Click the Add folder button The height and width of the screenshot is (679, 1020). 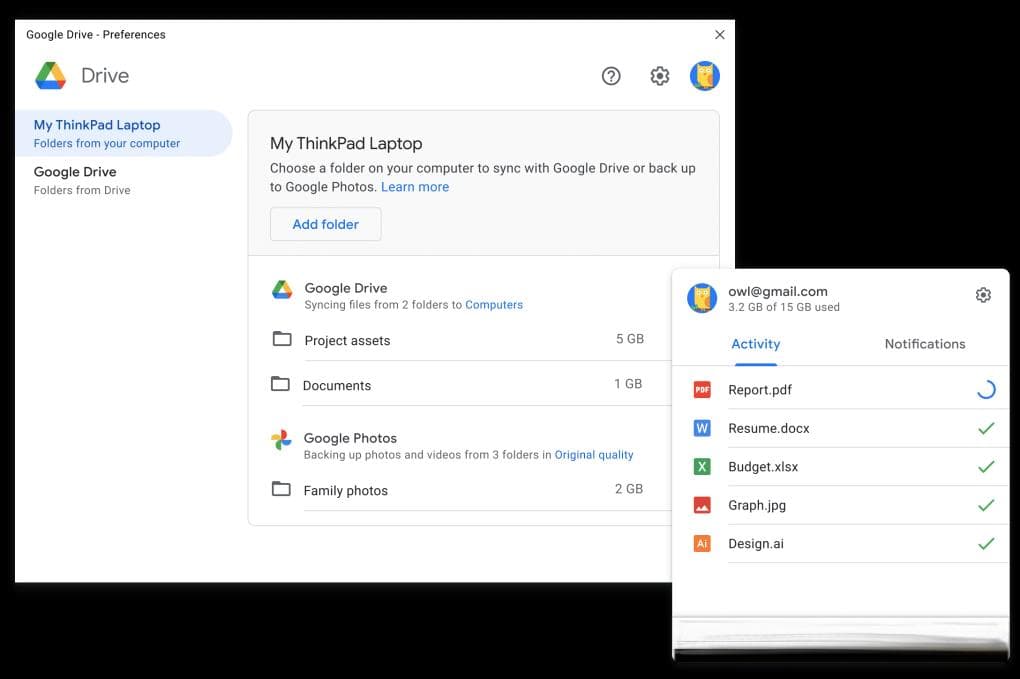pos(325,224)
